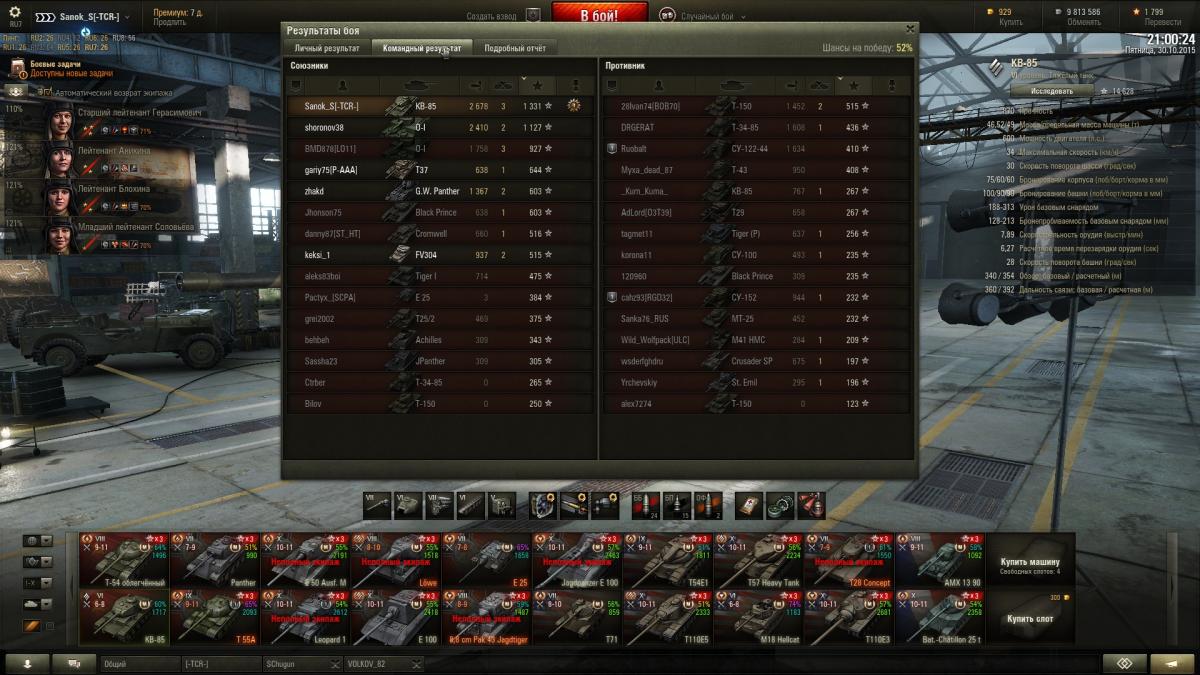The height and width of the screenshot is (675, 1200).
Task: Open the Общий chat tab
Action: tap(139, 664)
